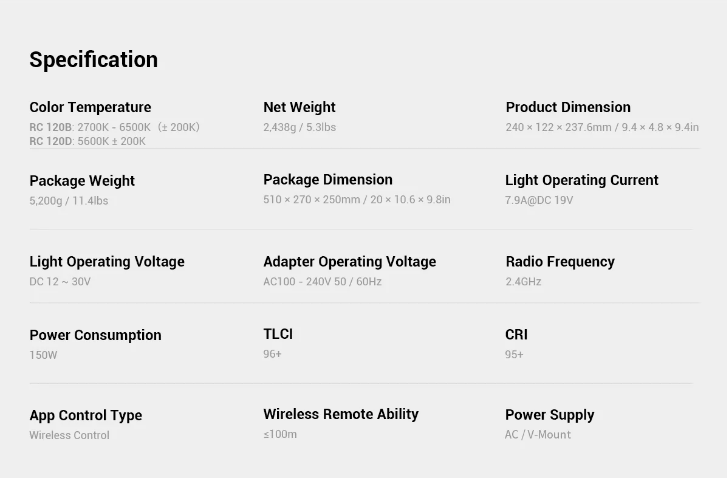Click the 150W power consumption value
This screenshot has height=479, width=727.
tap(43, 355)
